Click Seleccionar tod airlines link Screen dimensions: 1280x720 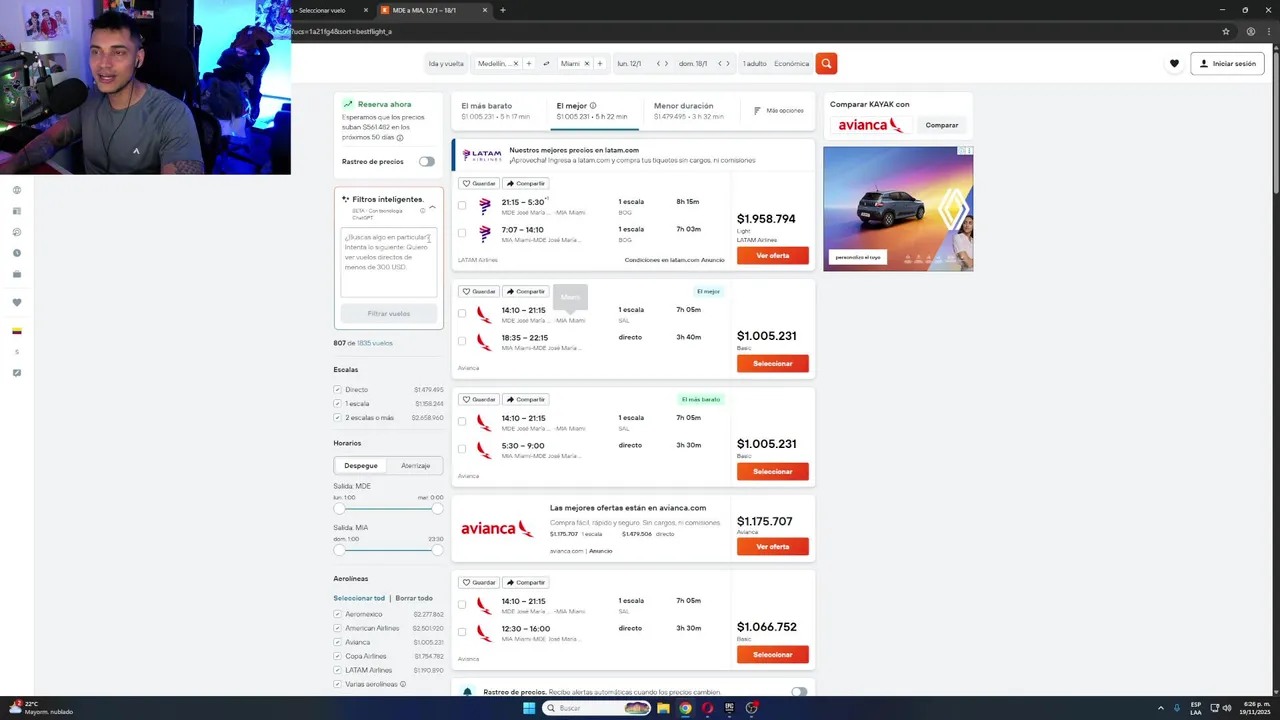click(359, 598)
